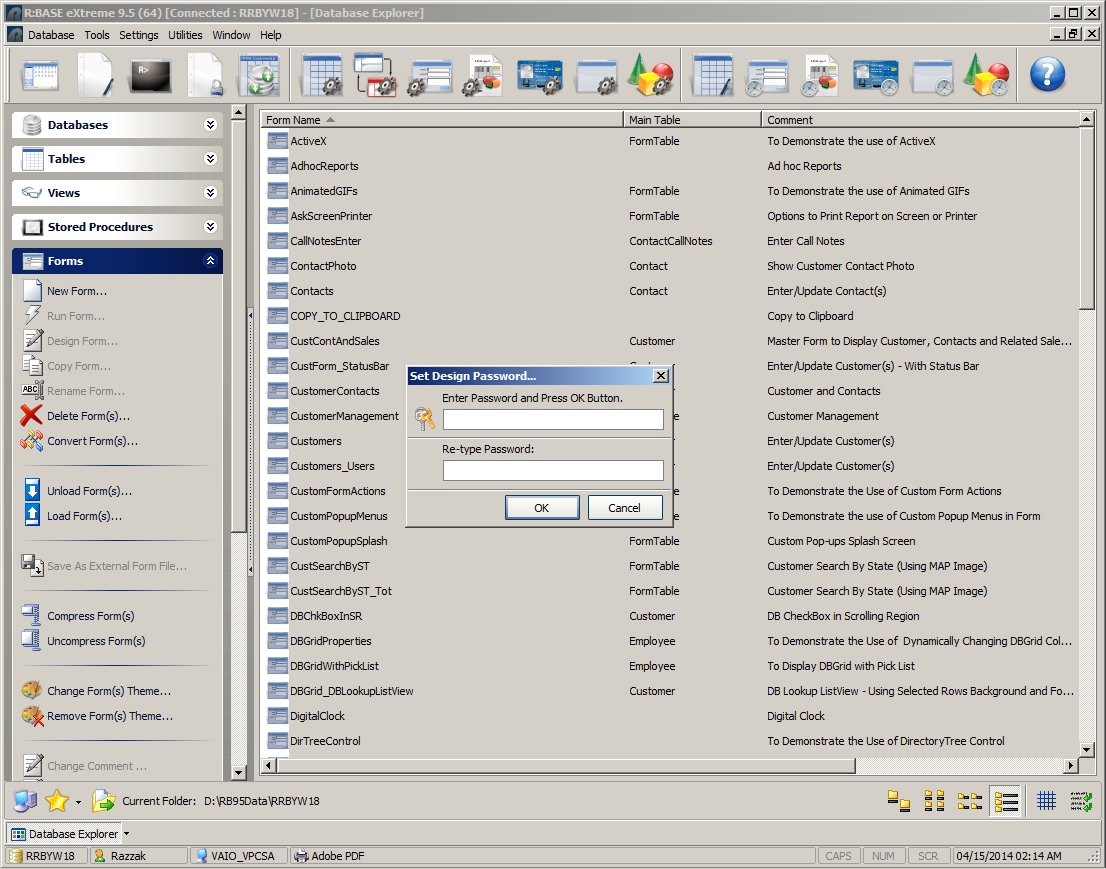The height and width of the screenshot is (869, 1106).
Task: Expand the Stored Procedures panel
Action: (x=210, y=227)
